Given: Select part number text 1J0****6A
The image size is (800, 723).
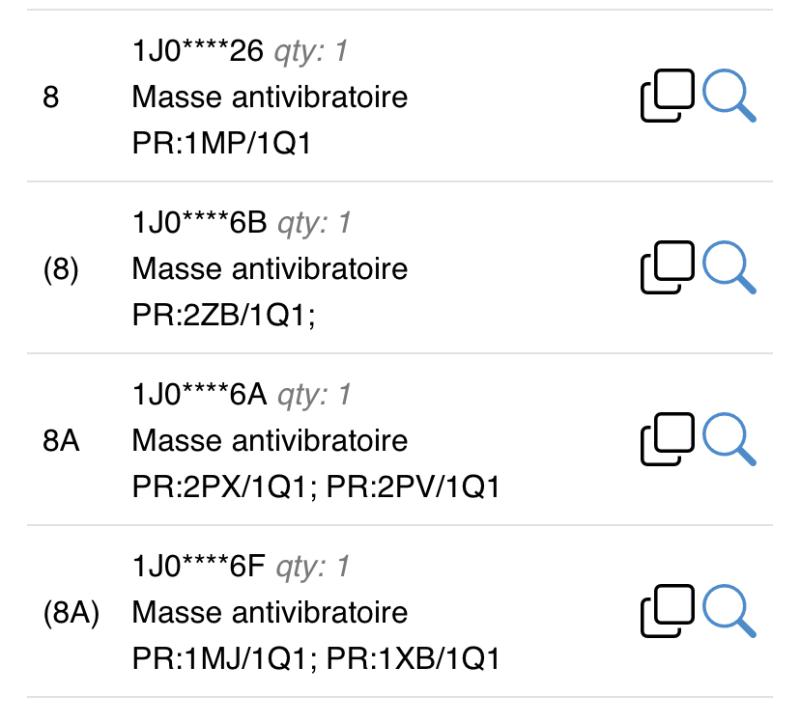Looking at the screenshot, I should pos(199,395).
